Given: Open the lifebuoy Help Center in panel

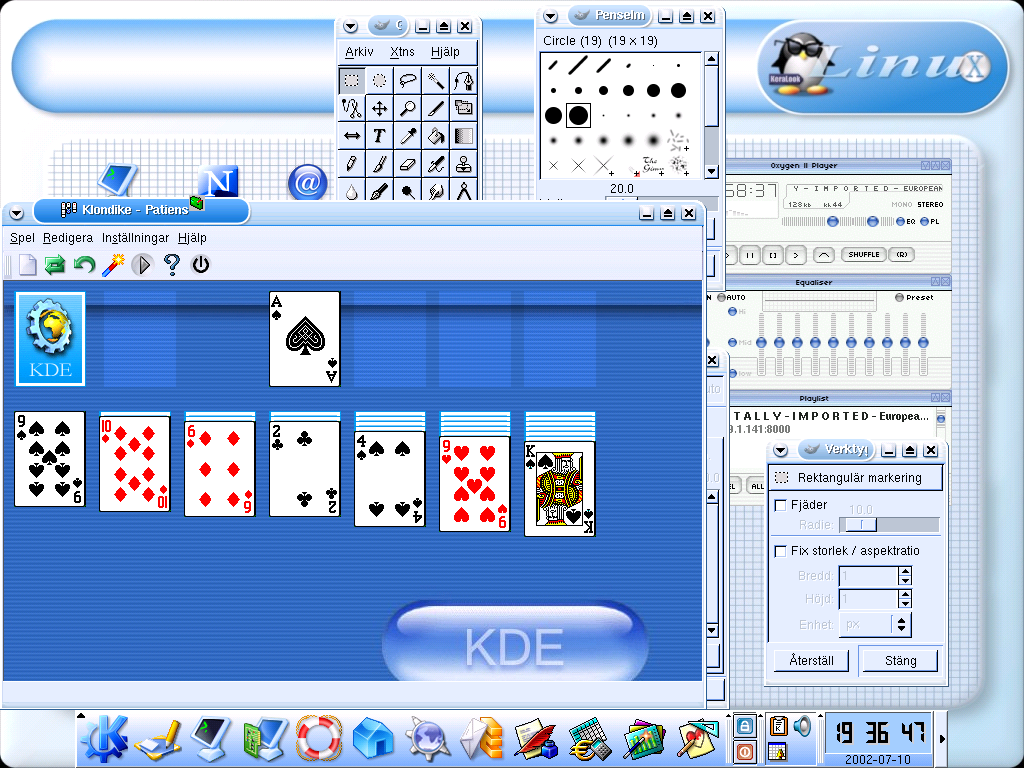Looking at the screenshot, I should [x=319, y=739].
